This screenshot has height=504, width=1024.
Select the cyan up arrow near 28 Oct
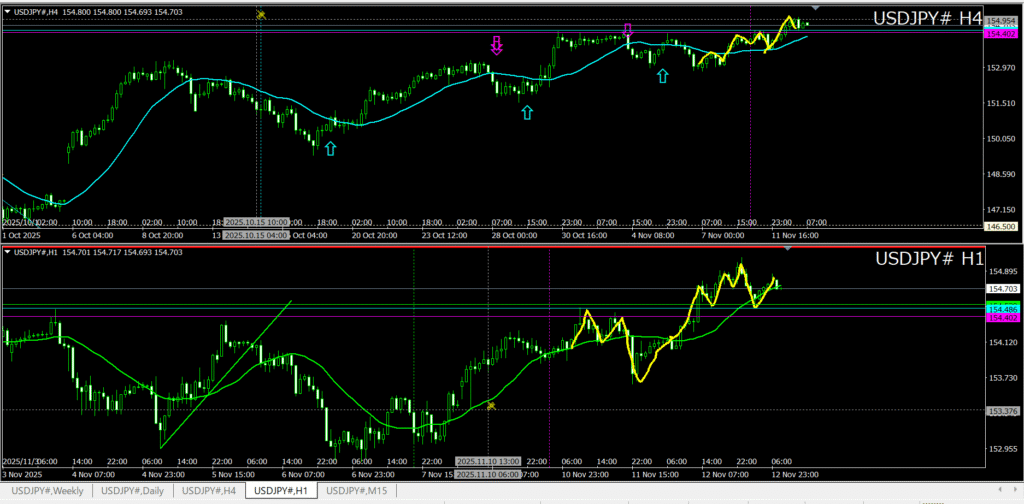527,113
